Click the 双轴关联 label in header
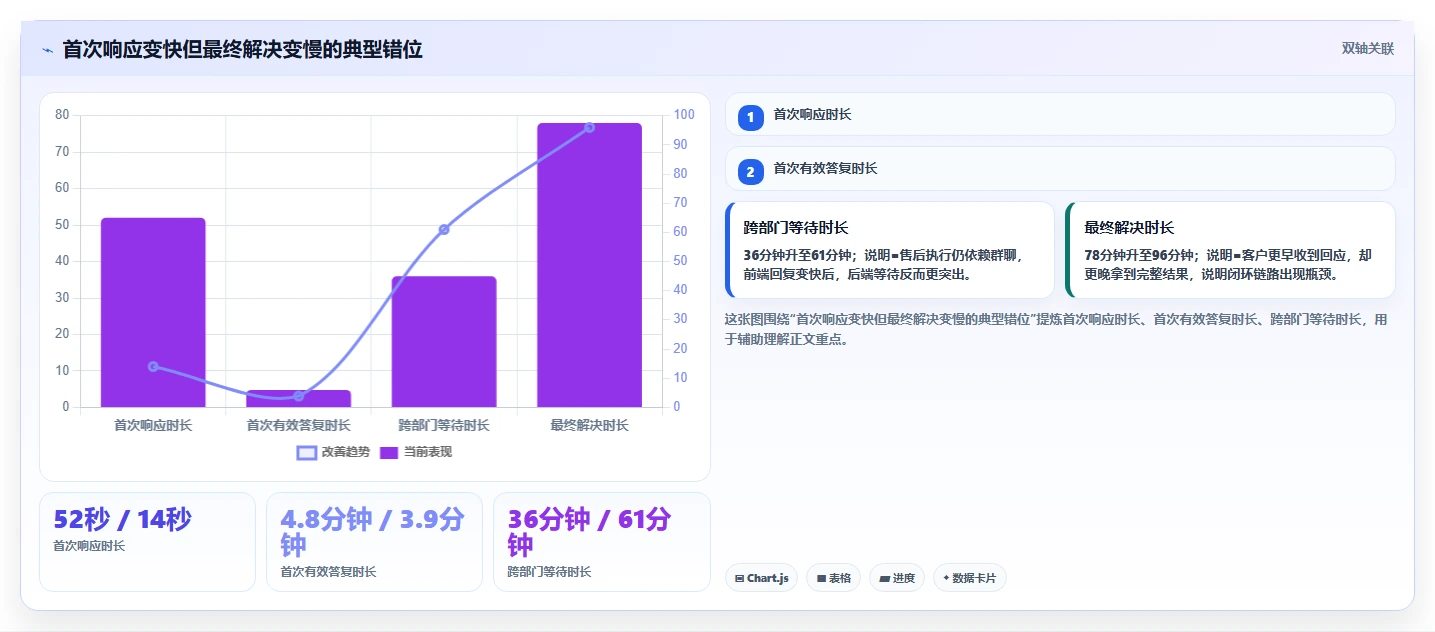 (1367, 48)
